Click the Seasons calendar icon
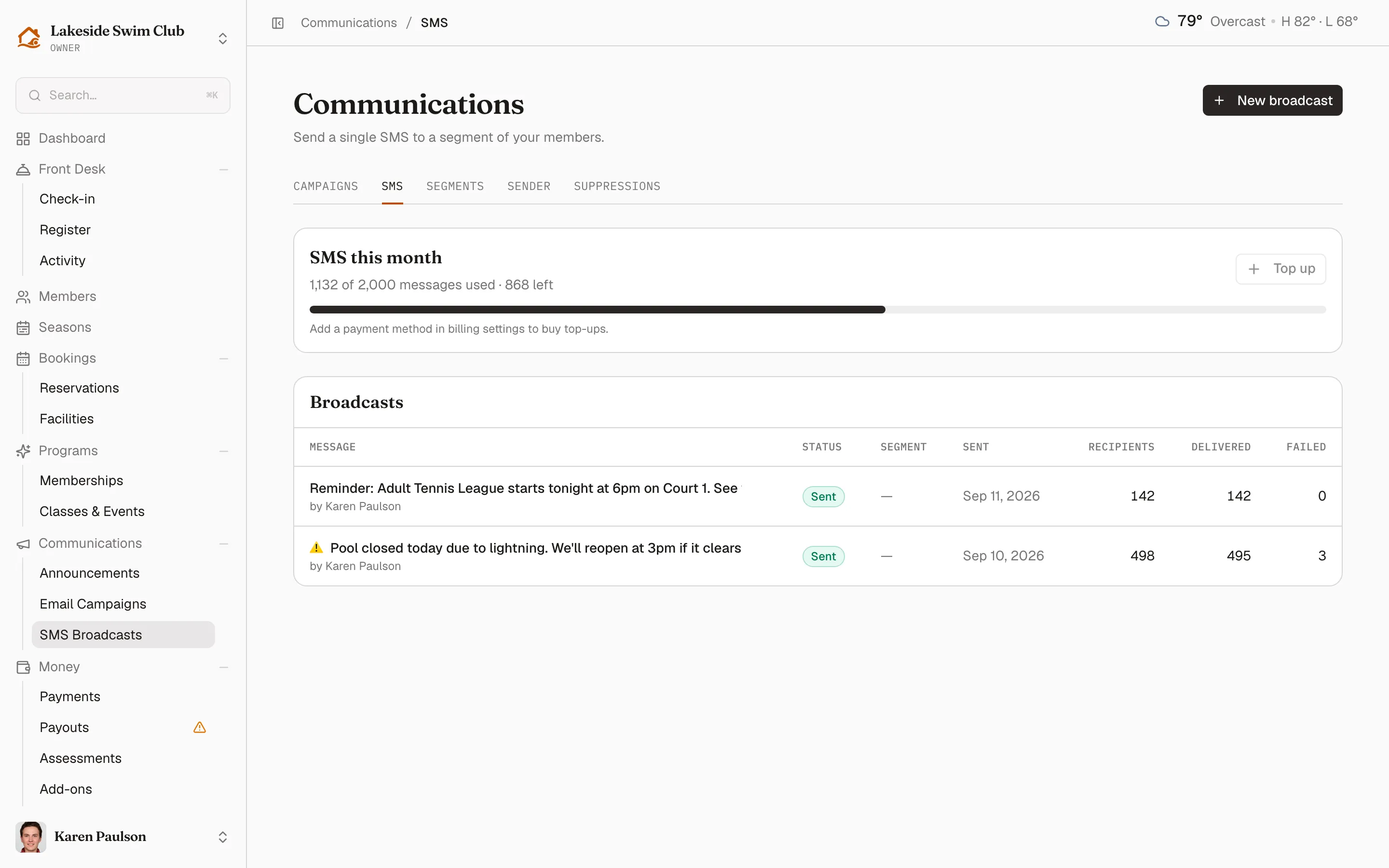1389x868 pixels. (23, 328)
